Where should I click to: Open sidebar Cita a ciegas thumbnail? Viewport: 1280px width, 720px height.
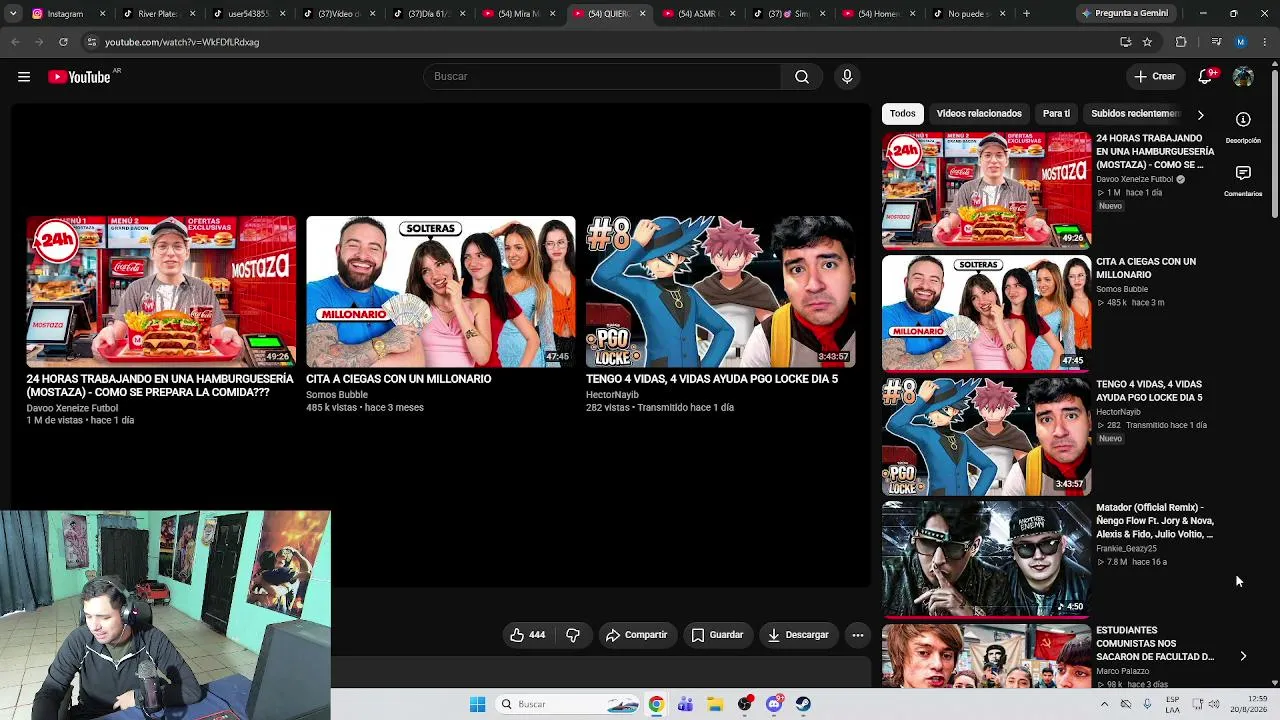(986, 313)
